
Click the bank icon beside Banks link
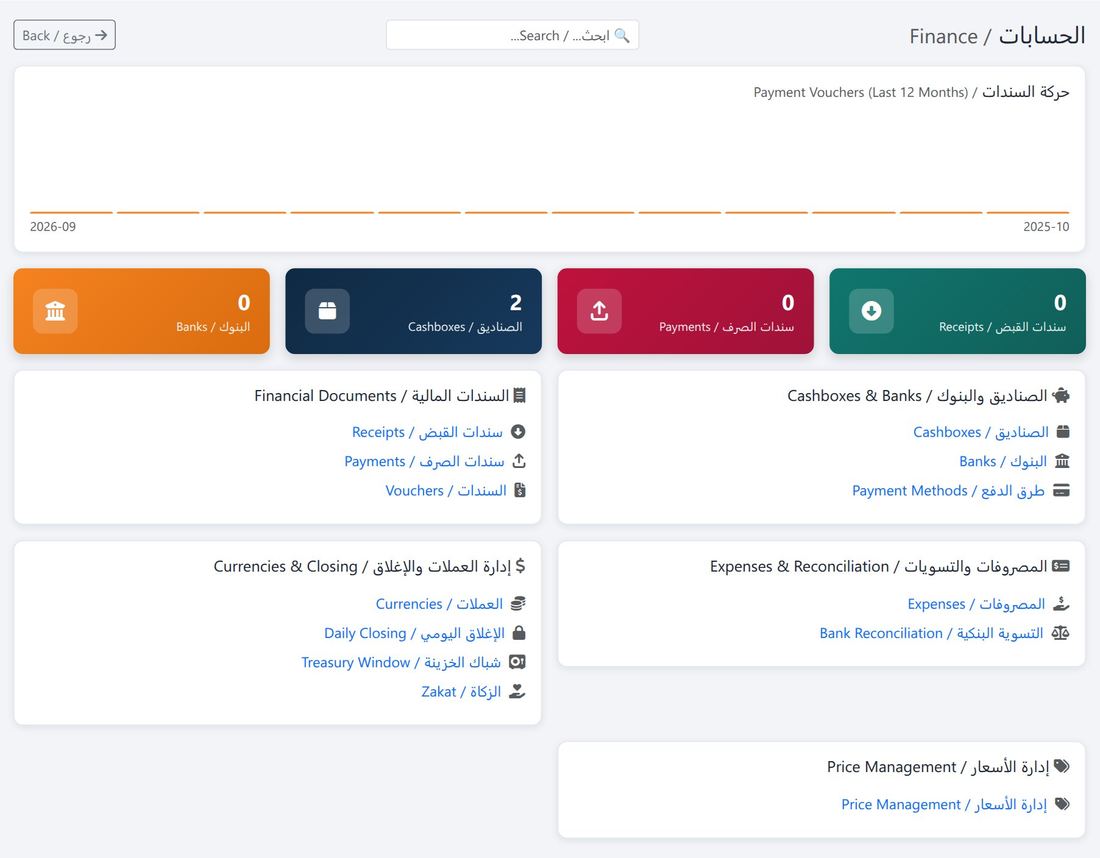[1062, 461]
